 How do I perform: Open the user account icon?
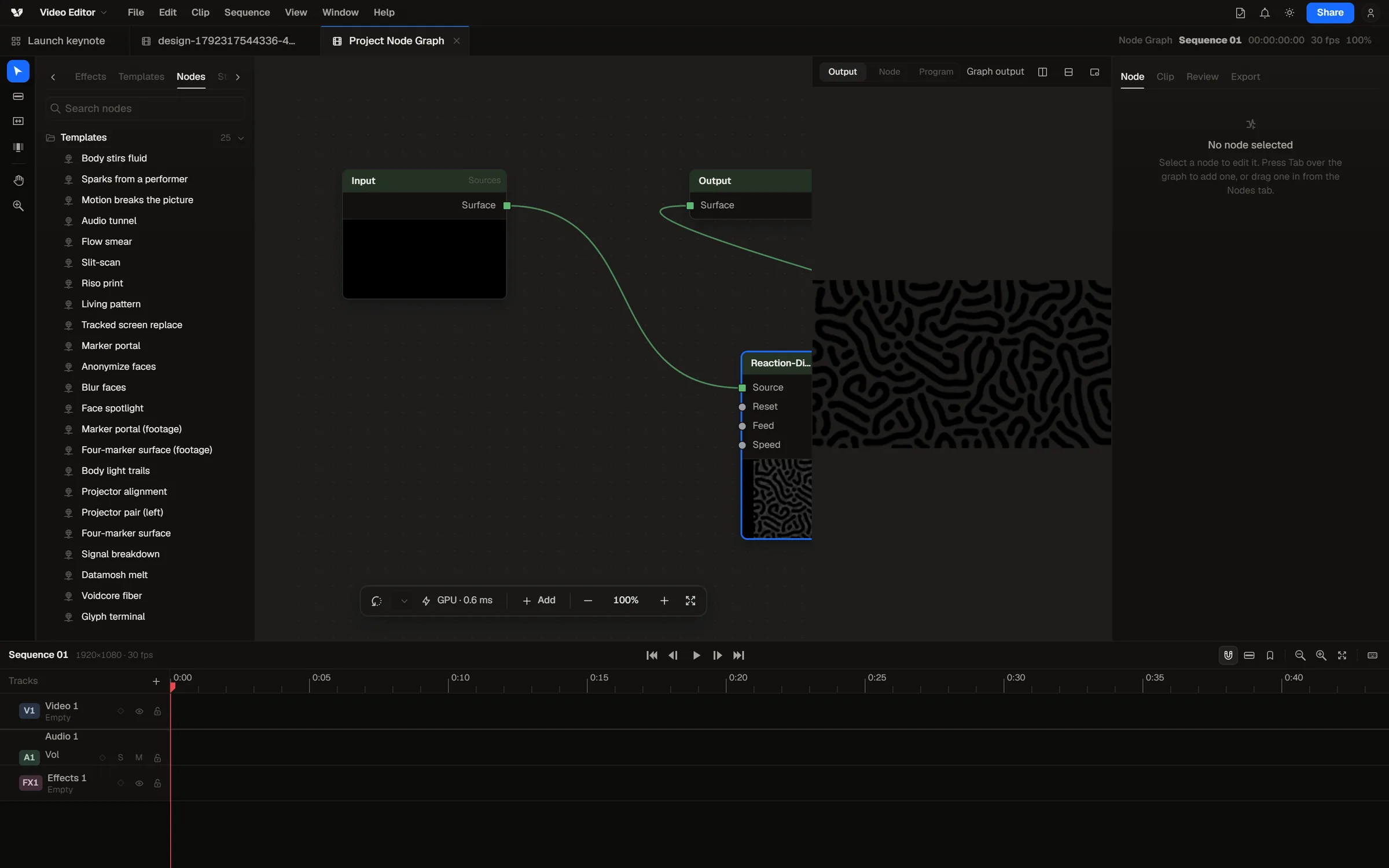coord(1370,13)
